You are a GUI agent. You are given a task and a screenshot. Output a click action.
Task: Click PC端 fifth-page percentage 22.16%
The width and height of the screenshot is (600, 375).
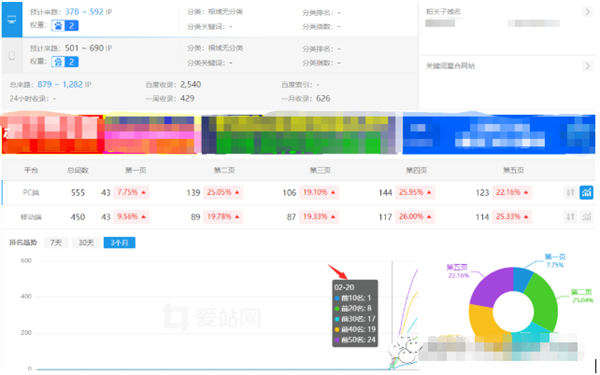[x=512, y=192]
